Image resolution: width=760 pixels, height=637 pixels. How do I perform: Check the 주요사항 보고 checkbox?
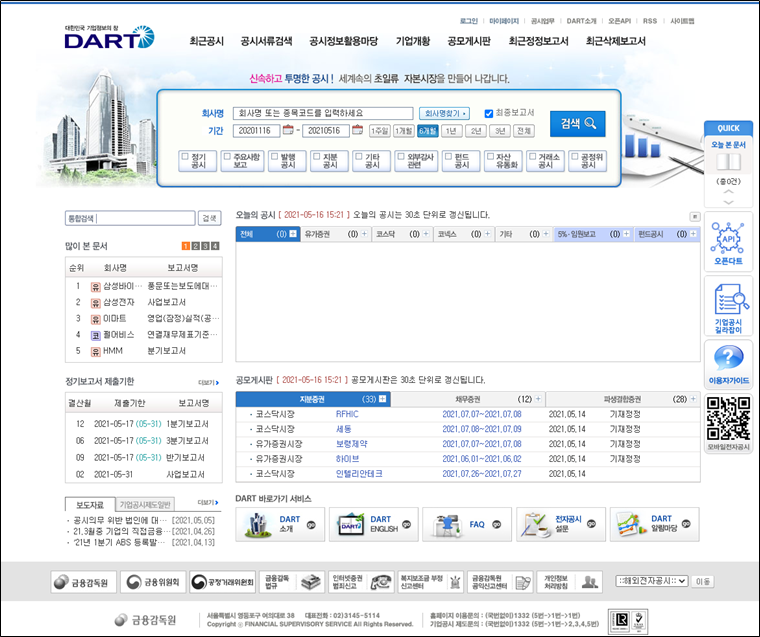pos(227,157)
